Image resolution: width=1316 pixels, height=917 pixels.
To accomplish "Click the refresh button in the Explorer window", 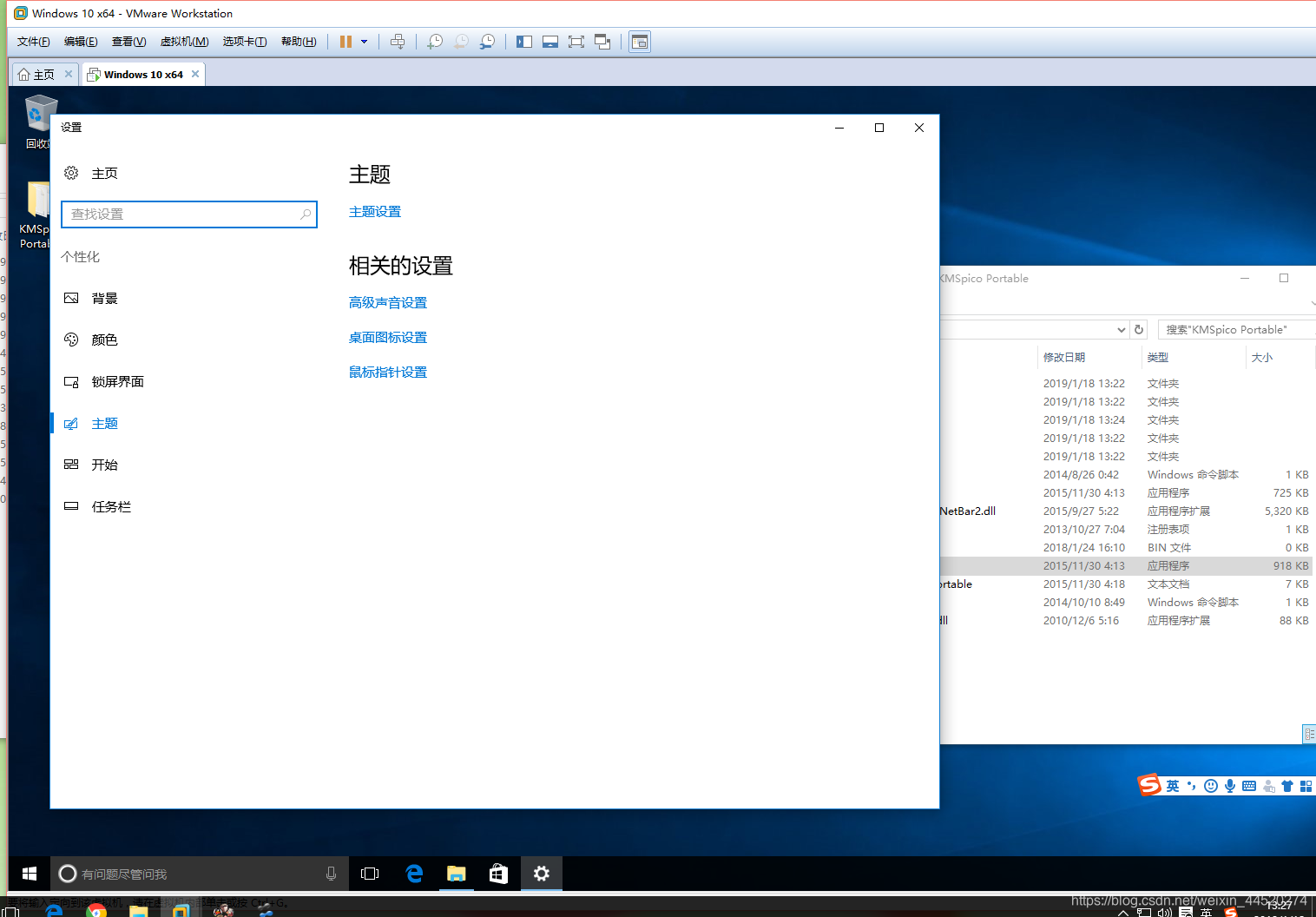I will pyautogui.click(x=1139, y=330).
